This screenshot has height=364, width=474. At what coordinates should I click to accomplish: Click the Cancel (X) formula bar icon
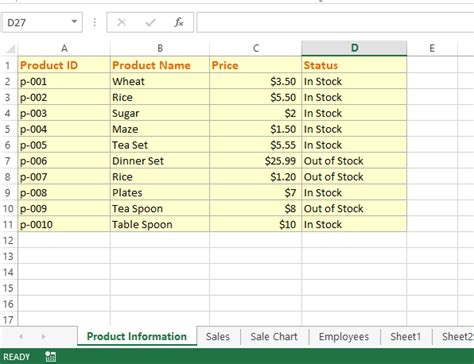122,22
